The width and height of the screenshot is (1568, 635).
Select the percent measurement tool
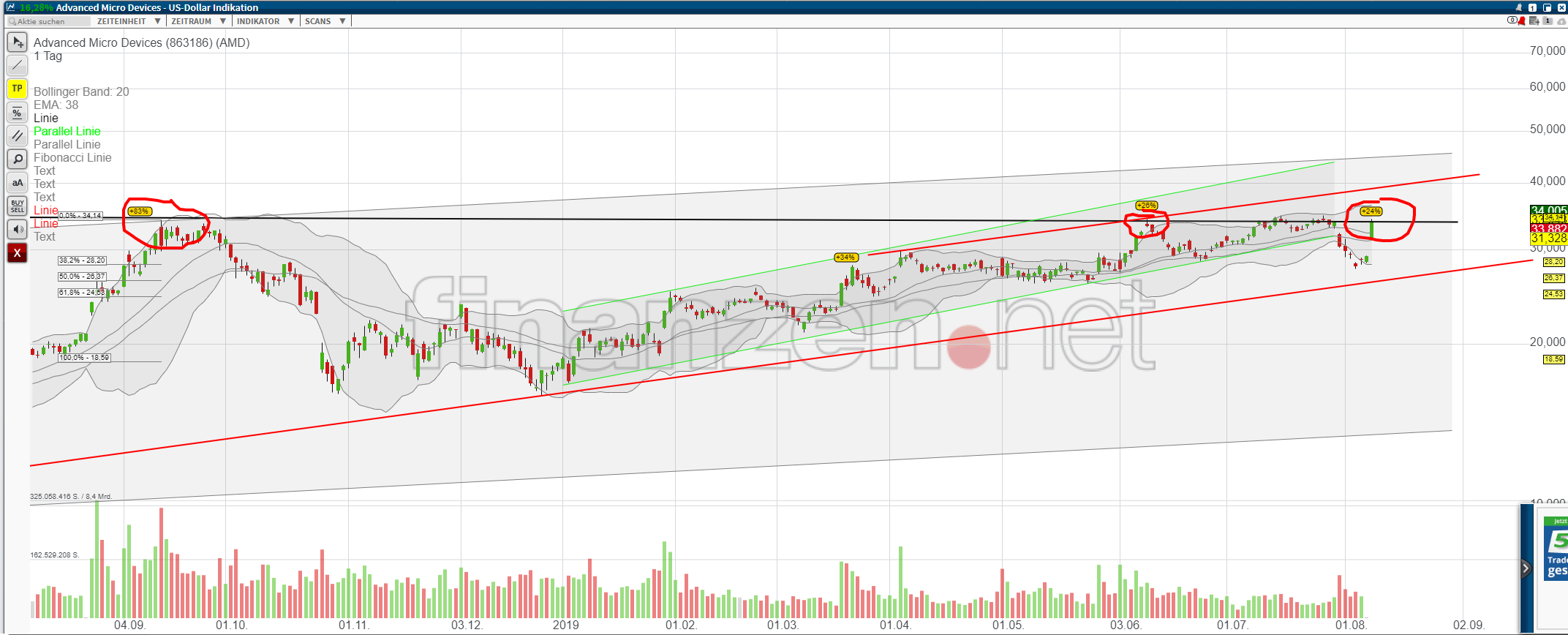pyautogui.click(x=18, y=112)
